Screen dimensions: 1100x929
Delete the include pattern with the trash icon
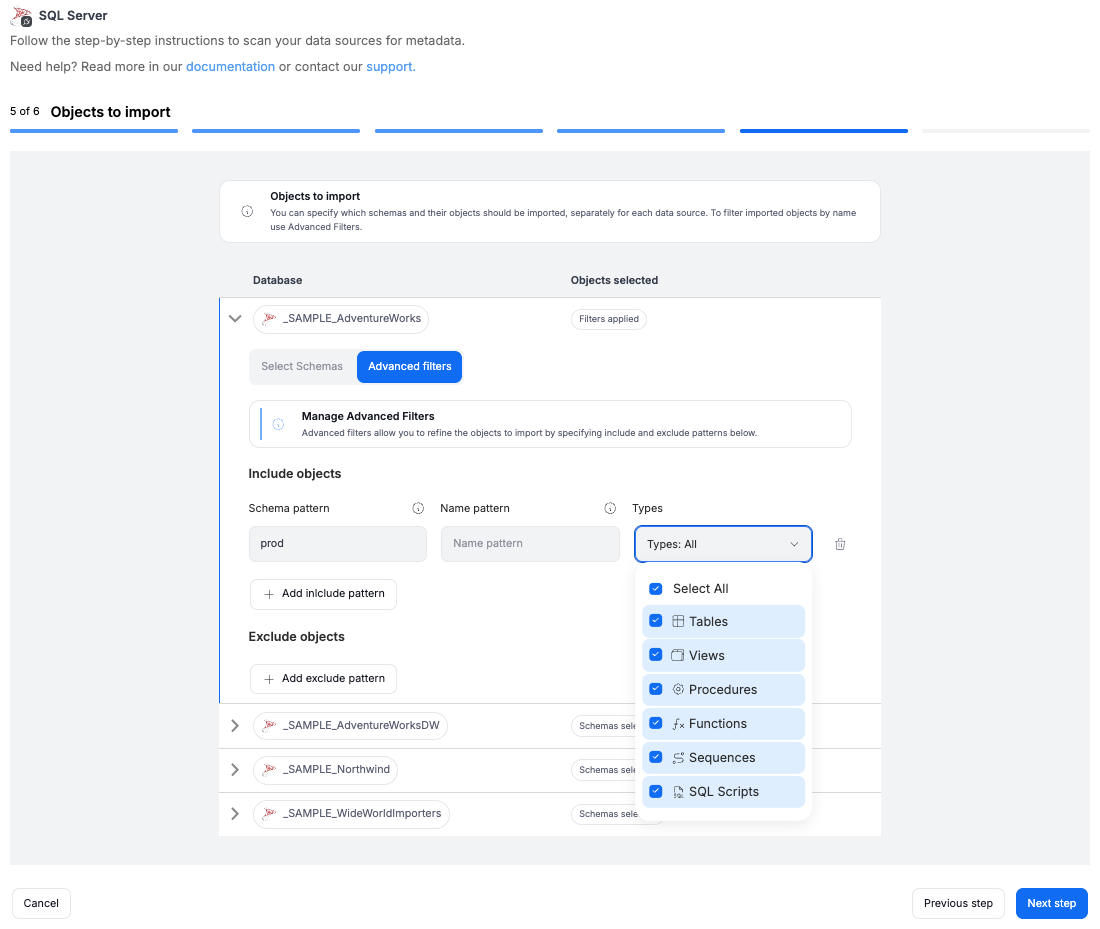point(840,544)
